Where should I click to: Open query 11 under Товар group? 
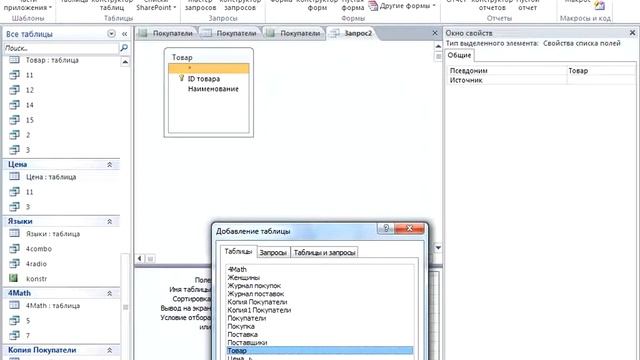pos(29,75)
